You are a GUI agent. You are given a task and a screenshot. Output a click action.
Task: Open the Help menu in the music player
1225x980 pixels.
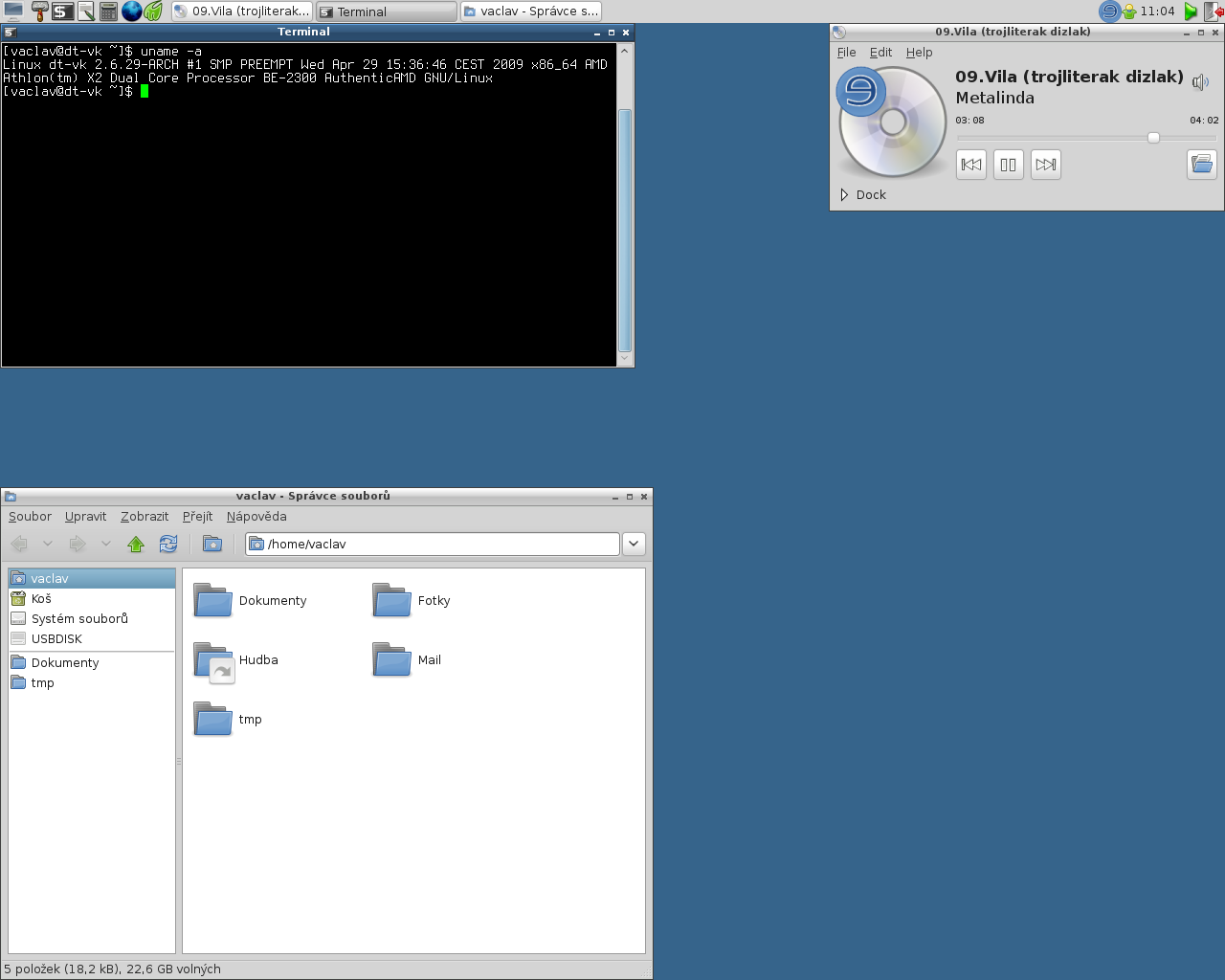919,53
